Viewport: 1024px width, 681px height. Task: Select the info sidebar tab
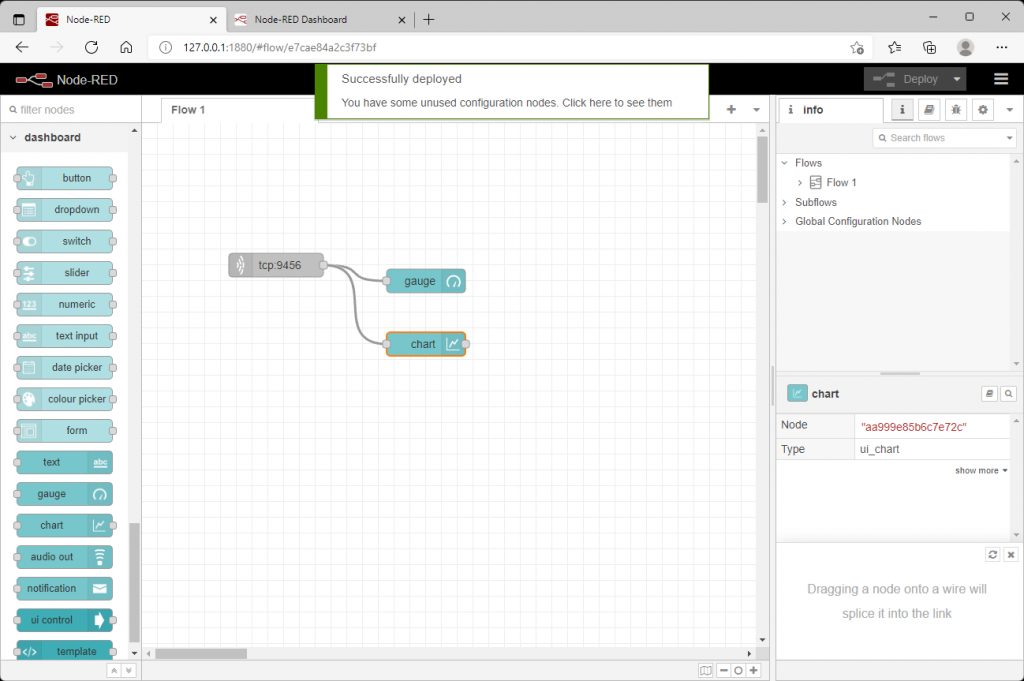coord(831,110)
